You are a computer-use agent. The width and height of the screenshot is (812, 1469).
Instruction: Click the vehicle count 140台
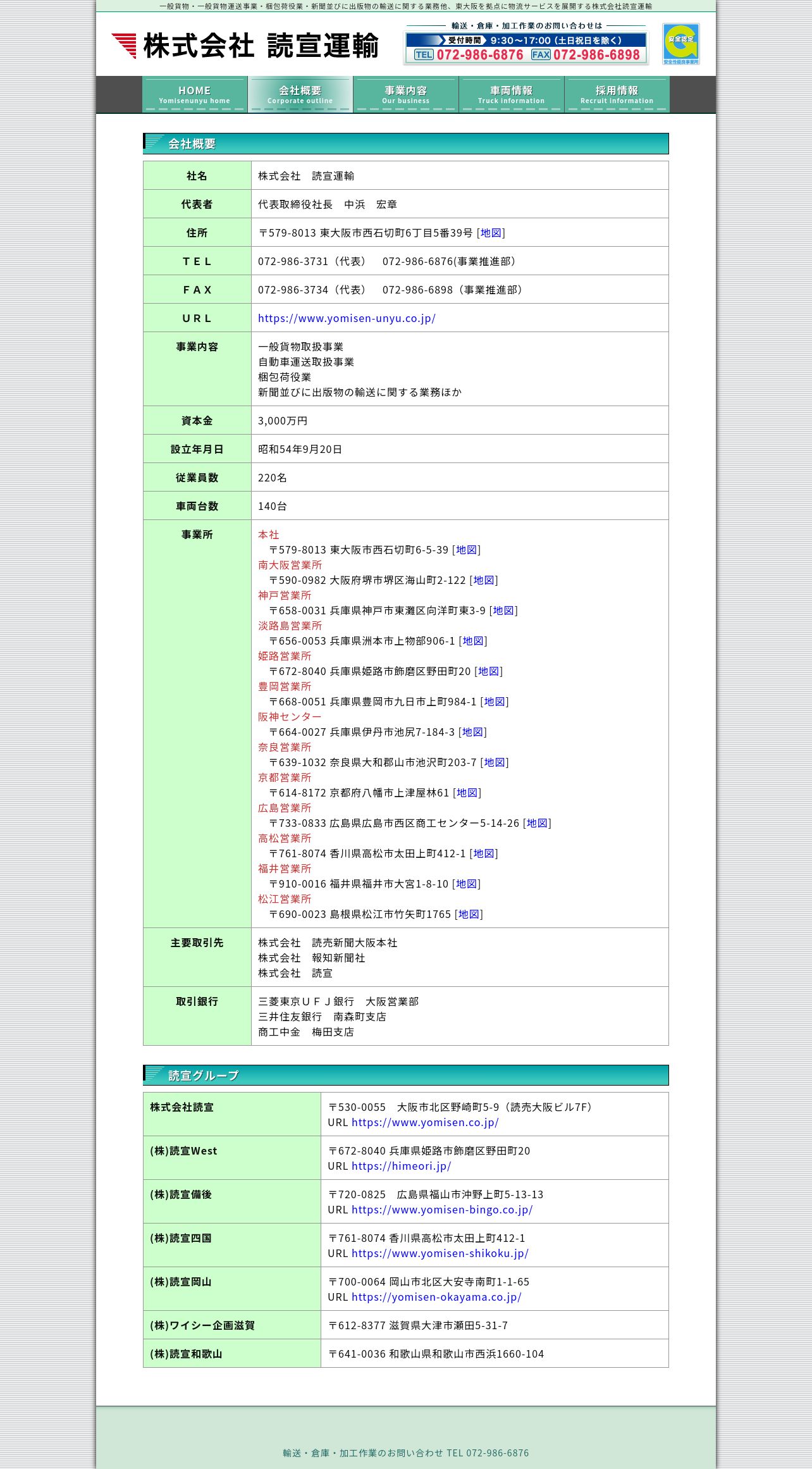coord(273,506)
